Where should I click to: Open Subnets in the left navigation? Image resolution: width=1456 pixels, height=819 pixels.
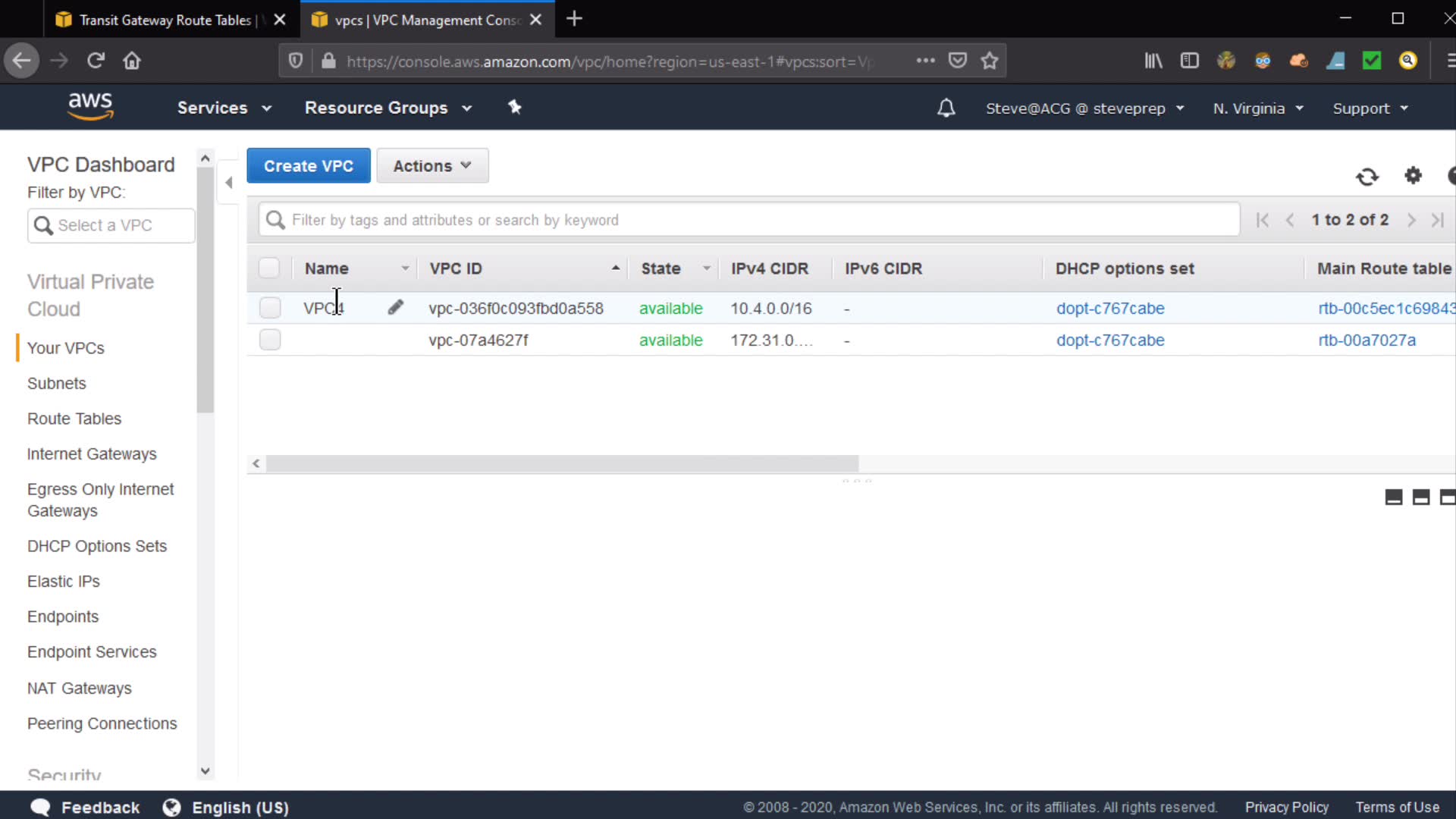coord(57,383)
